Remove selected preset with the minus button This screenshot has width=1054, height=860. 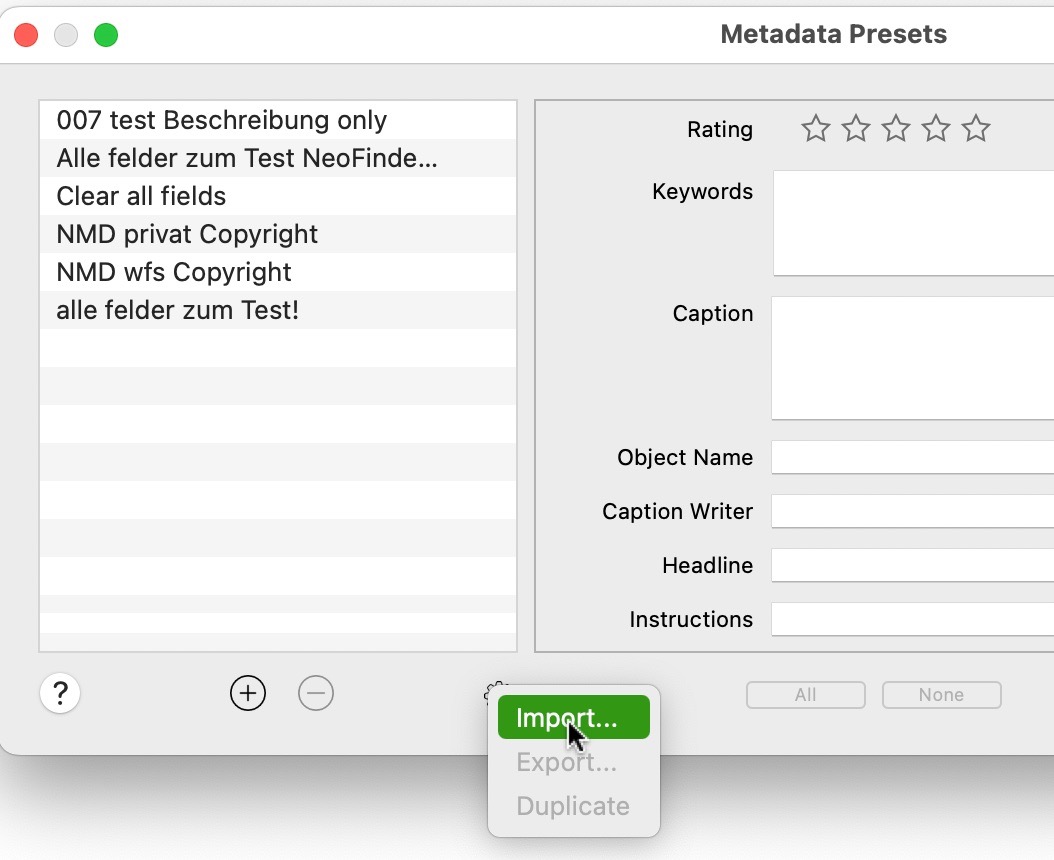316,693
